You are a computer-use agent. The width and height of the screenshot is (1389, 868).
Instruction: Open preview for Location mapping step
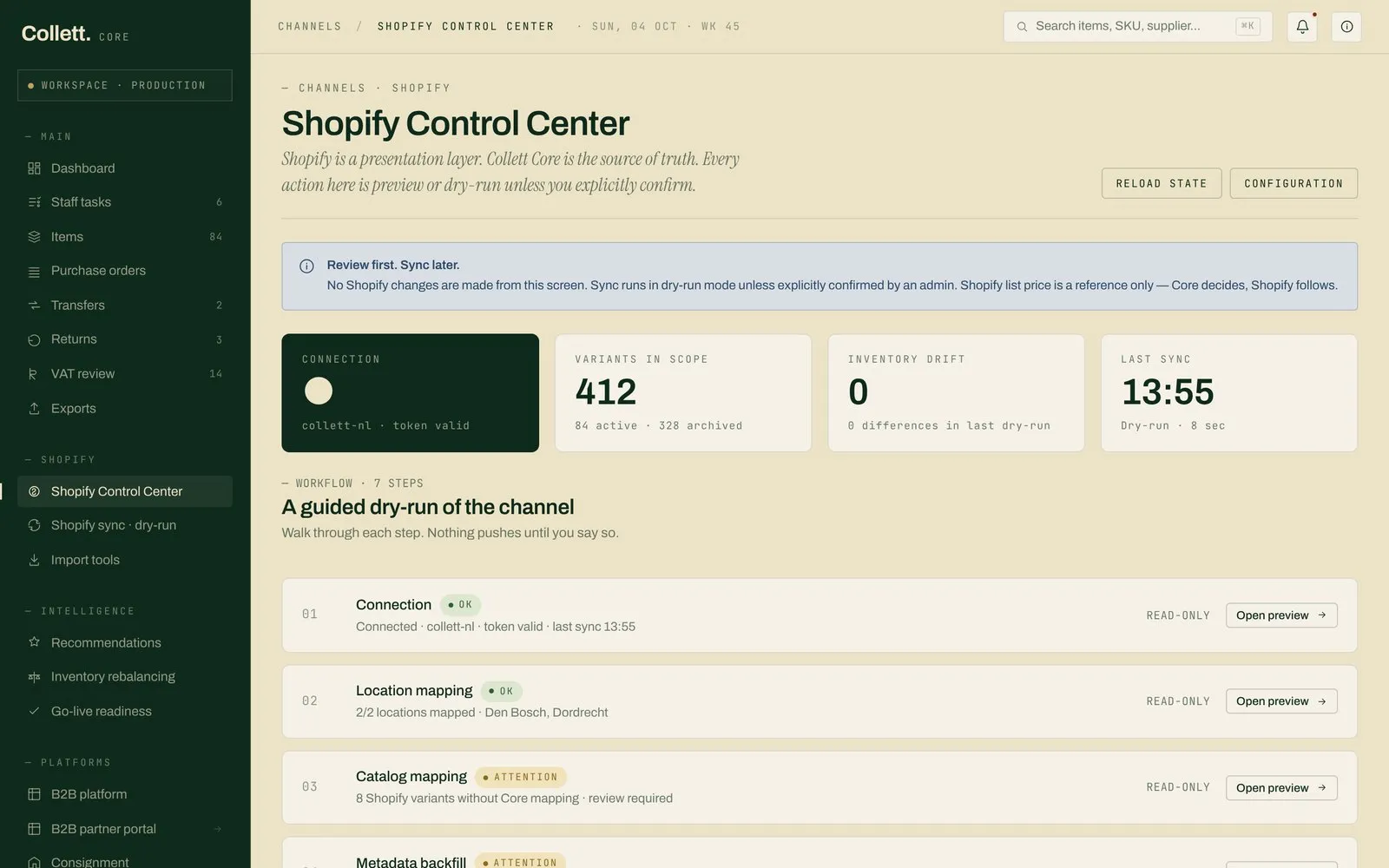tap(1281, 701)
